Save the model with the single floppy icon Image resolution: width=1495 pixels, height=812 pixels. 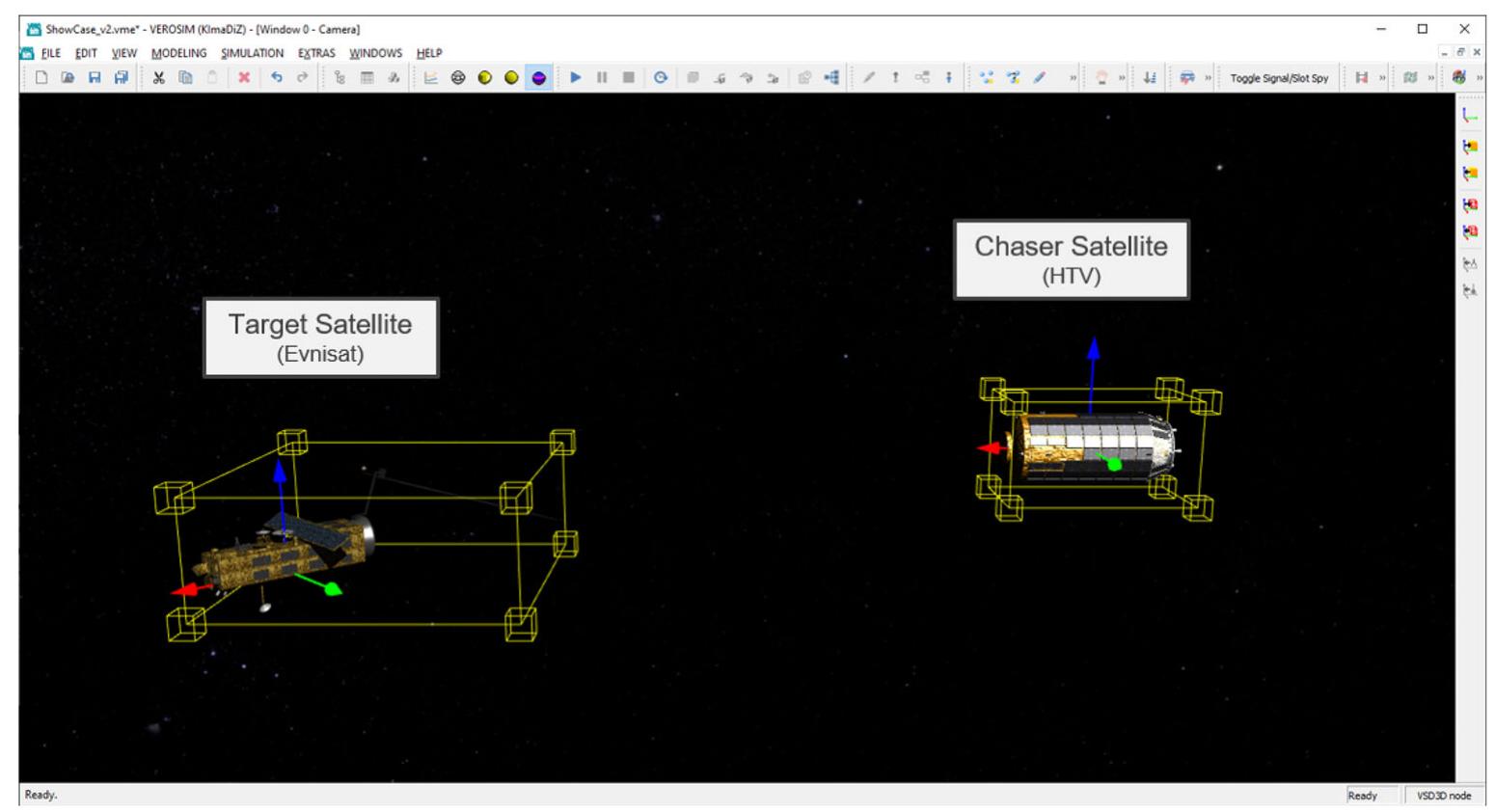[95, 77]
